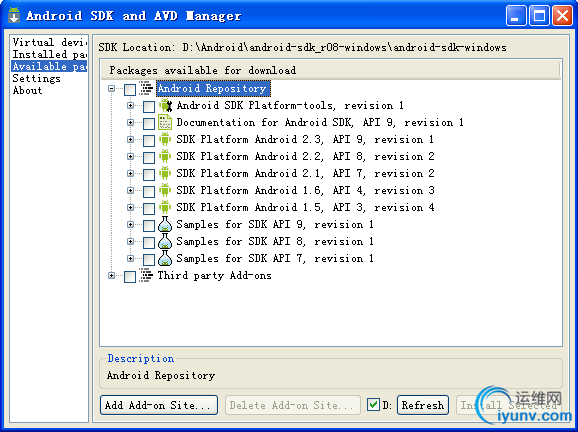Viewport: 578px width, 432px height.
Task: Click the flask icon for Samples API 9
Action: click(x=165, y=224)
